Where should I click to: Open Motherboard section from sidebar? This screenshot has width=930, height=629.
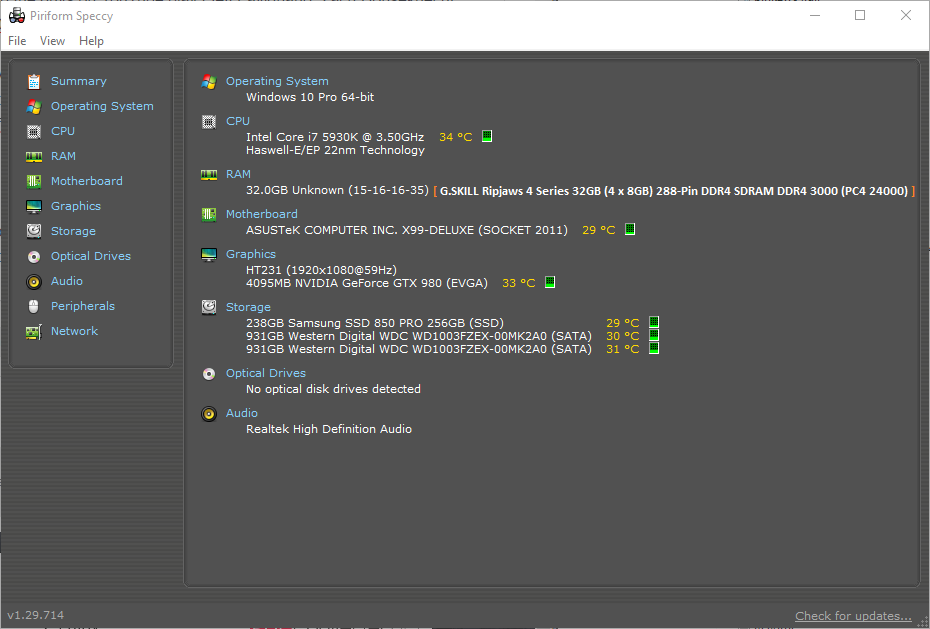coord(87,181)
